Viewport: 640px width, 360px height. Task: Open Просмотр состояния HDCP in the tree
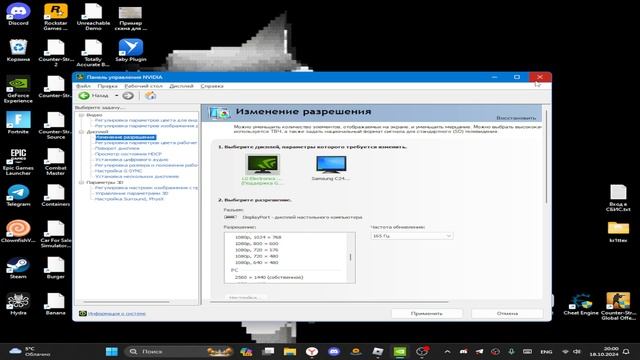128,154
